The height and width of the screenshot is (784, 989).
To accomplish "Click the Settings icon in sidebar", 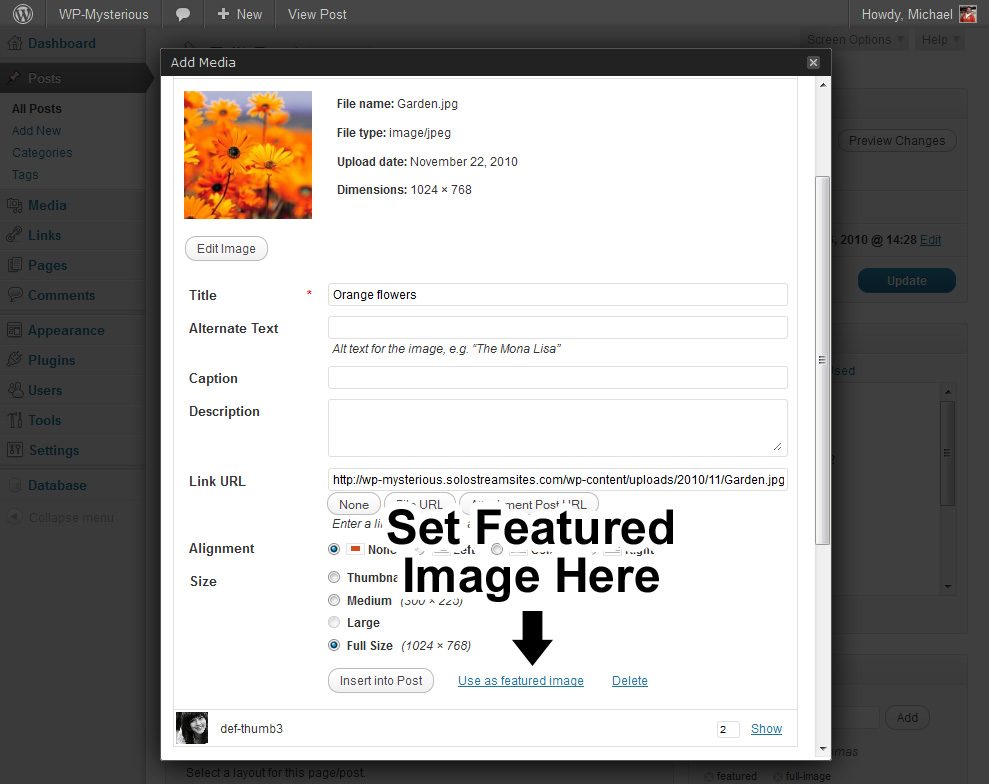I will (15, 450).
